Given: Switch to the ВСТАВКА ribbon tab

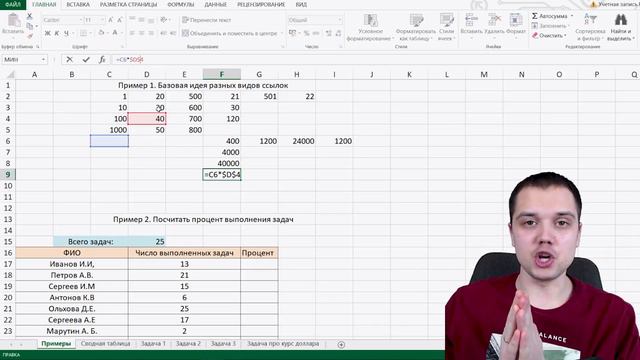Looking at the screenshot, I should pyautogui.click(x=78, y=4).
